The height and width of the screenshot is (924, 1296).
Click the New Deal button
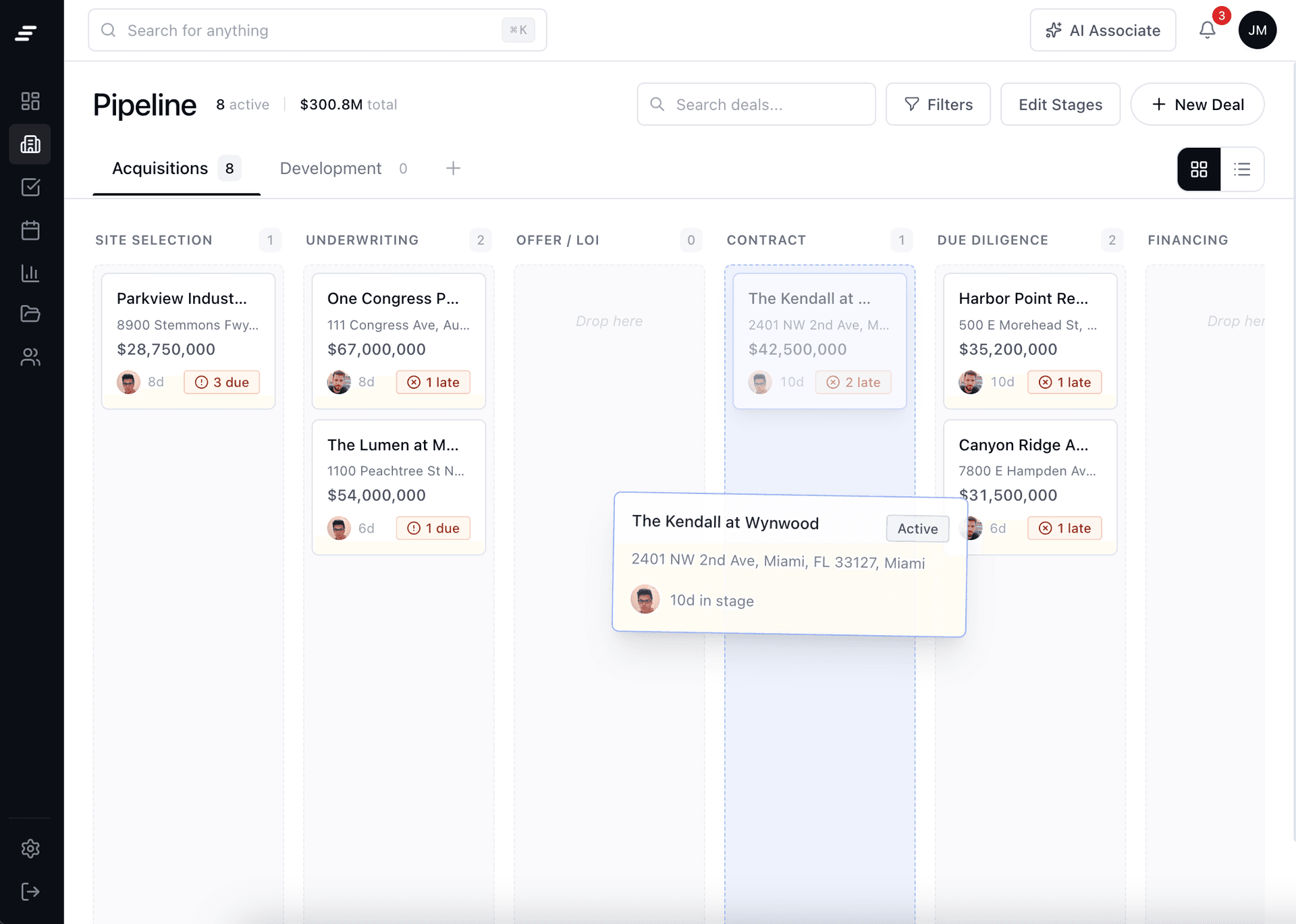click(1197, 105)
